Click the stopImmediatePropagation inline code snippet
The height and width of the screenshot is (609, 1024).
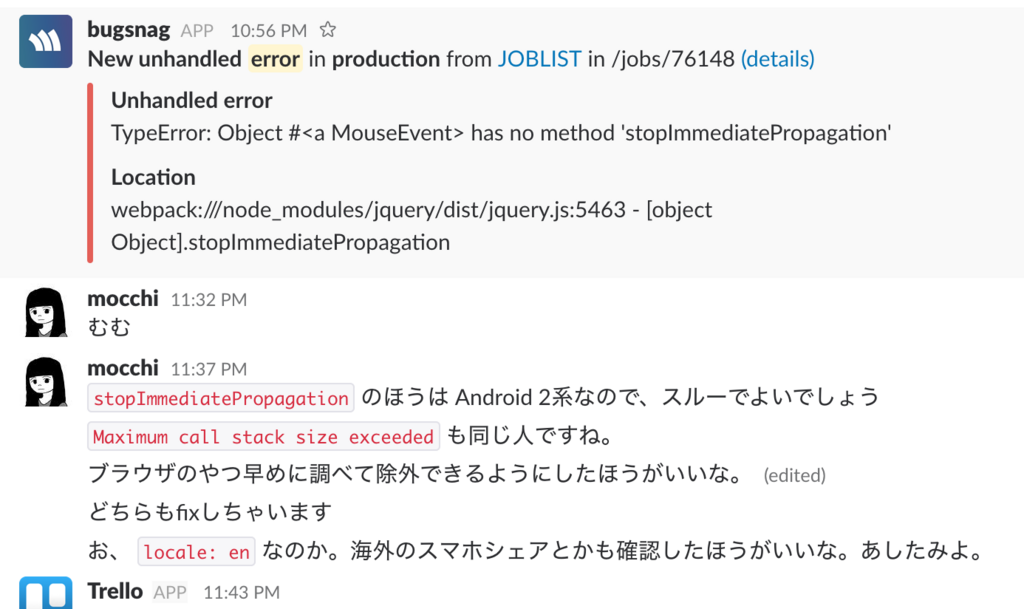[x=221, y=398]
